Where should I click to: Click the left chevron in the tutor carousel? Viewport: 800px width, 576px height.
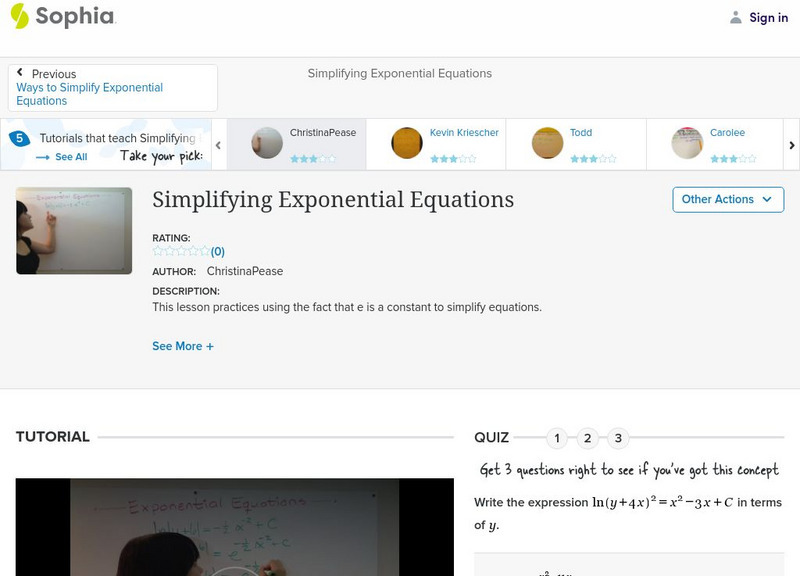[217, 143]
